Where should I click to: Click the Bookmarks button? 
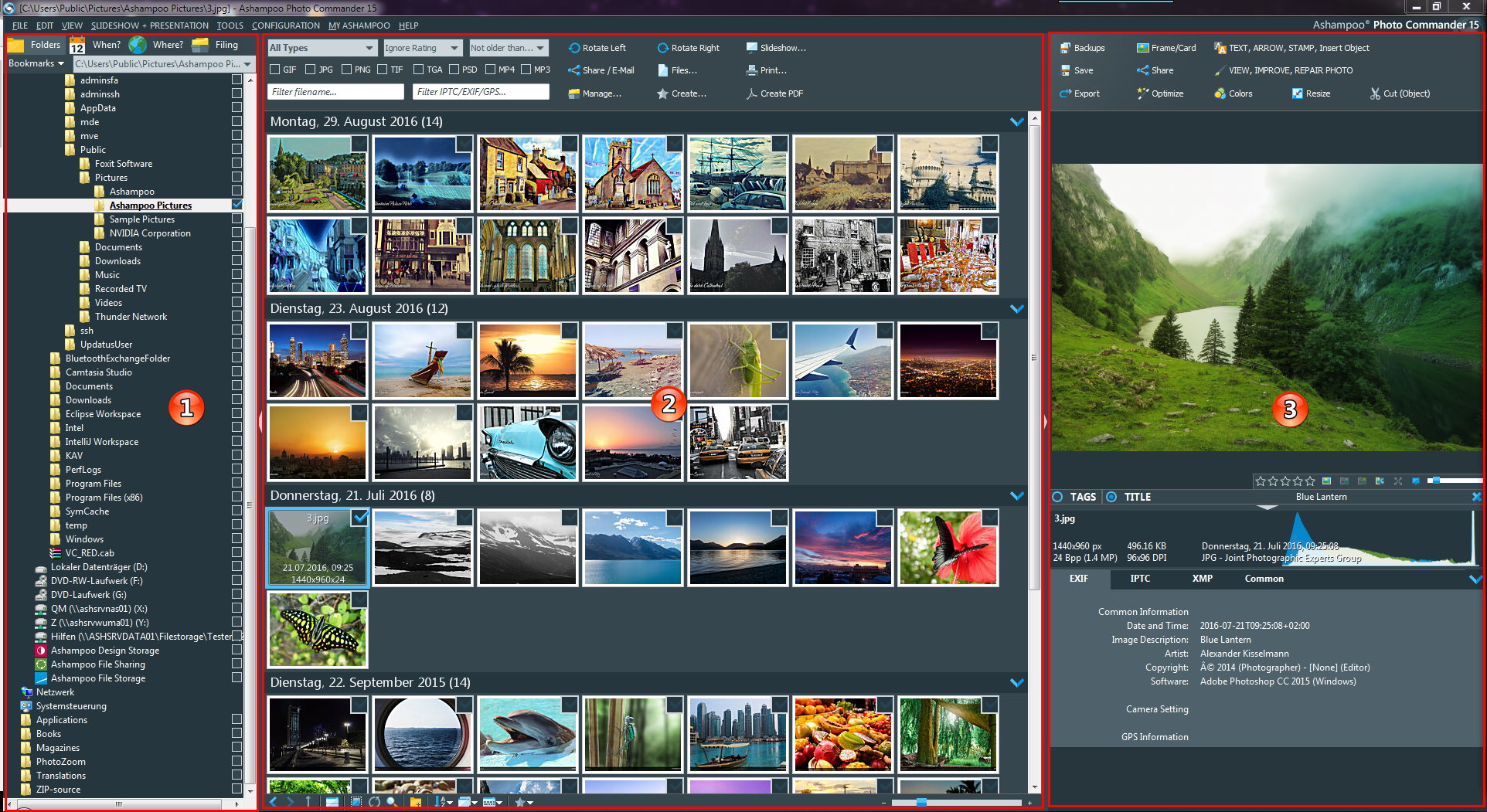coord(36,63)
